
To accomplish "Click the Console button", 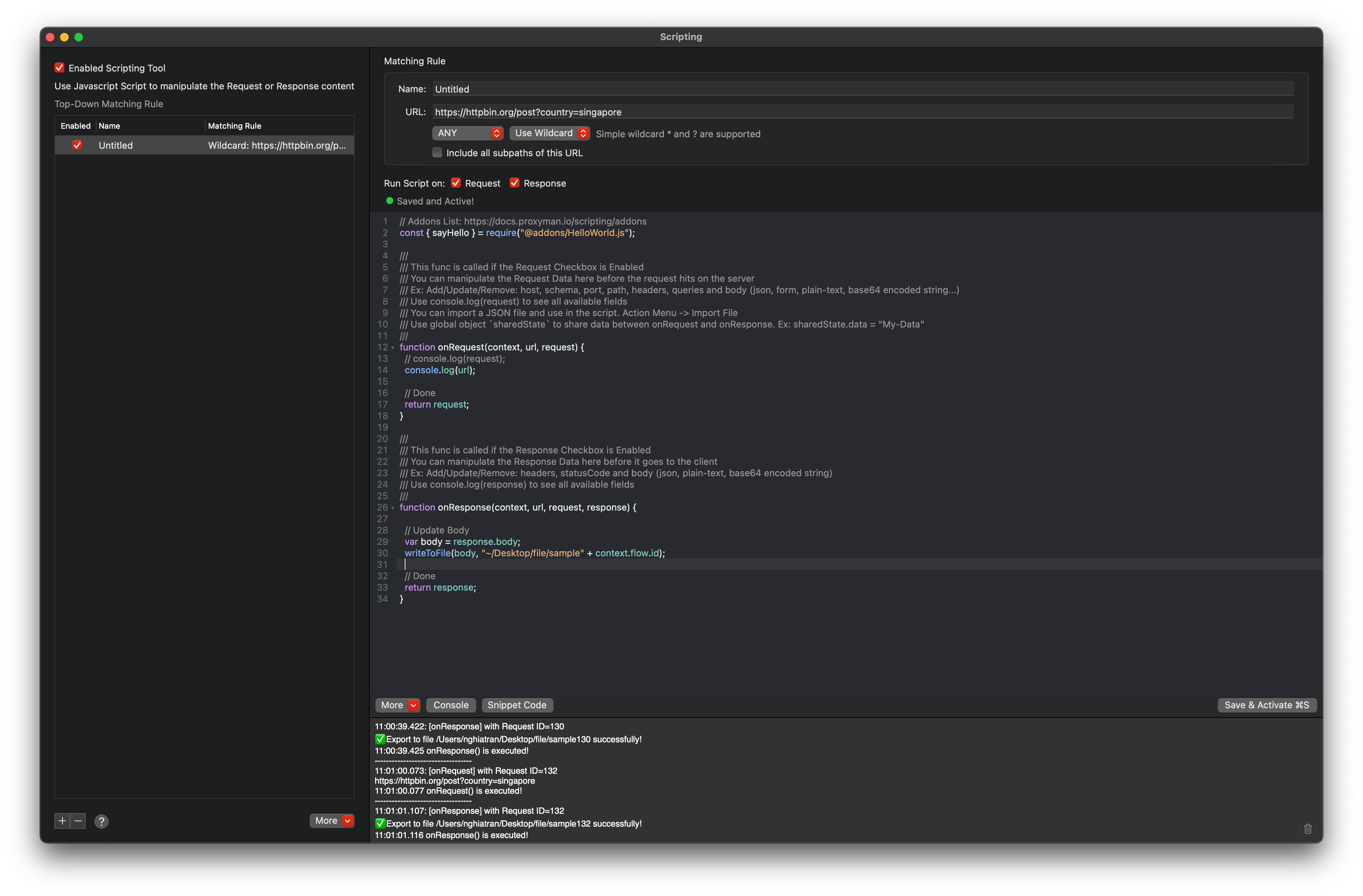I will tap(451, 705).
